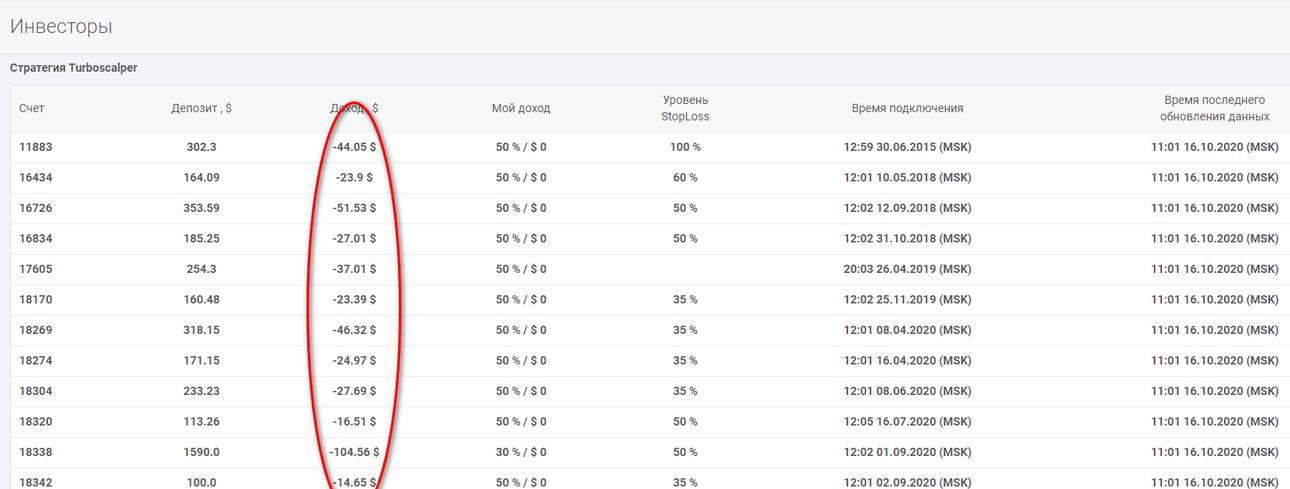The width and height of the screenshot is (1290, 489).
Task: Click income value -23.9 $
Action: (x=354, y=177)
